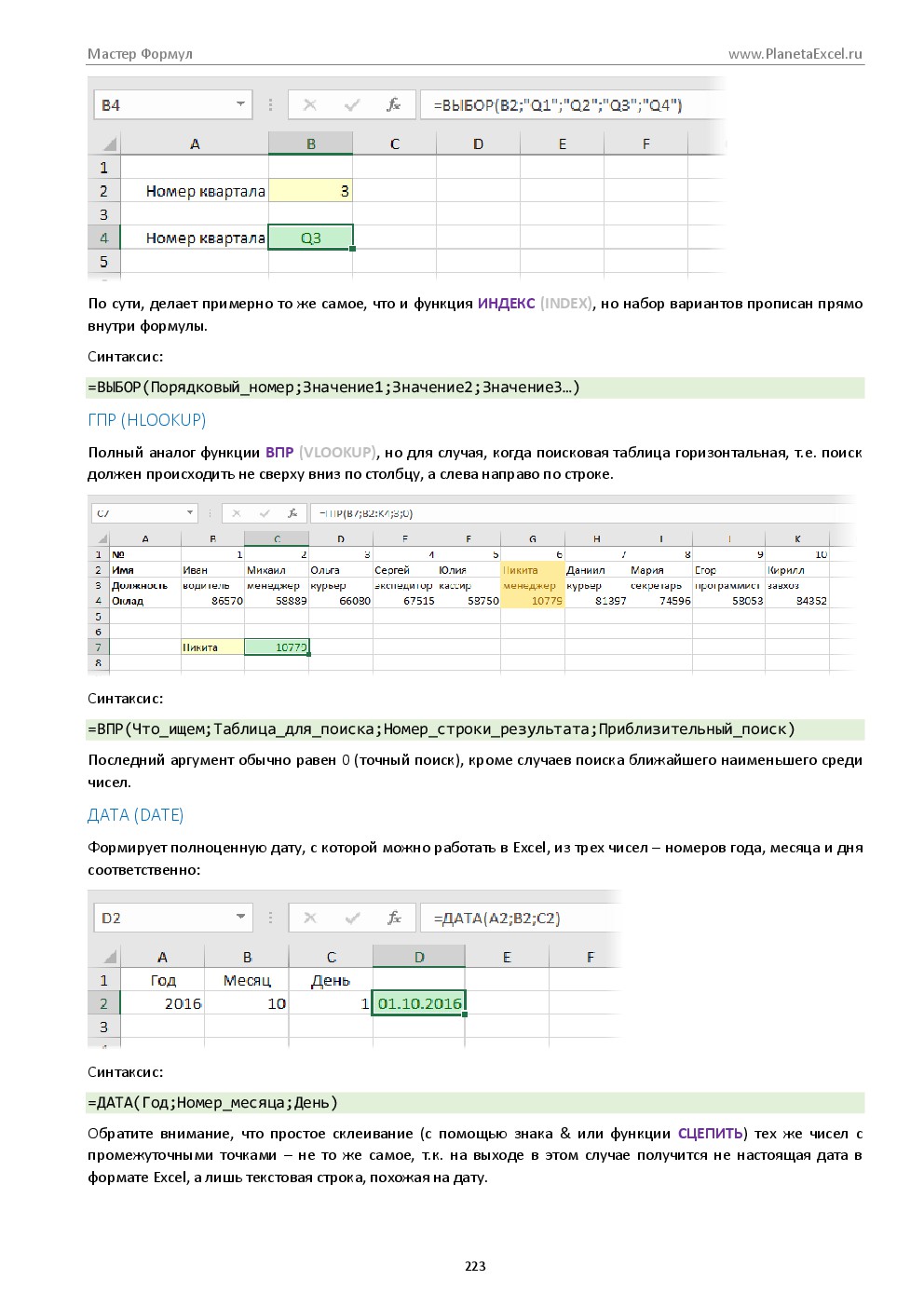Open the ИНДЕКС function link

click(506, 304)
